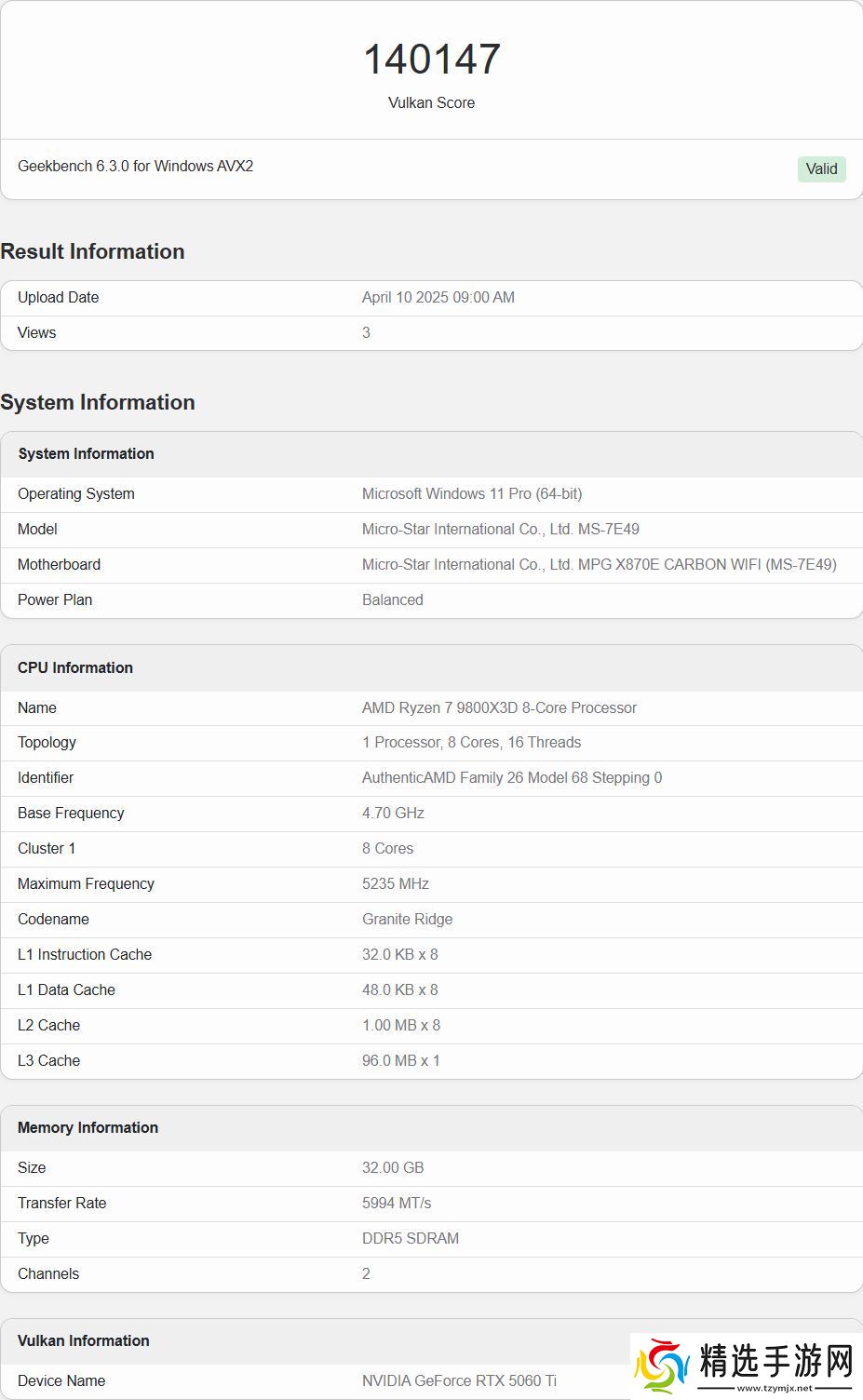Click the Memory Information table header

tap(88, 1127)
